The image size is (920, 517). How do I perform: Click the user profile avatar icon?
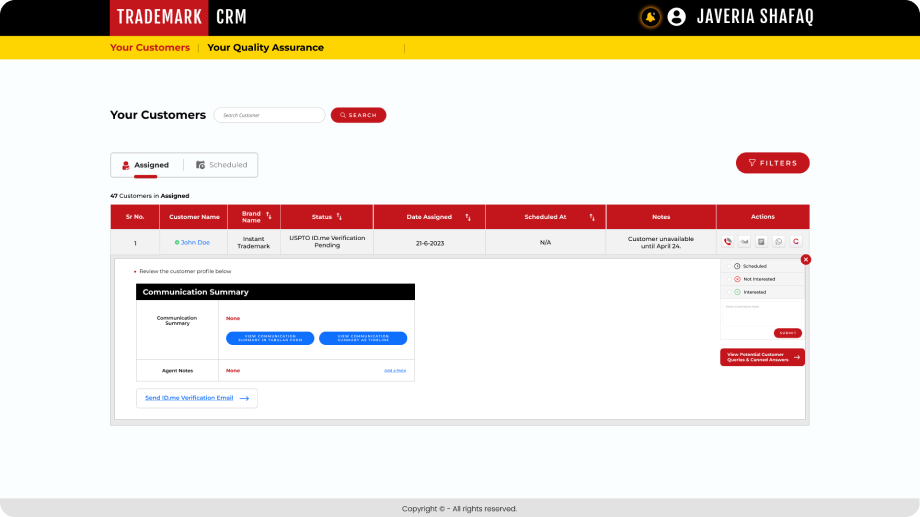[677, 17]
